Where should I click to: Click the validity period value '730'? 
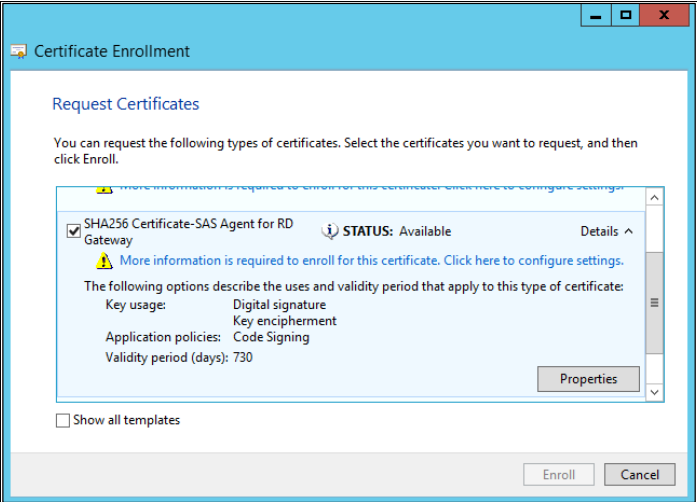(x=243, y=357)
